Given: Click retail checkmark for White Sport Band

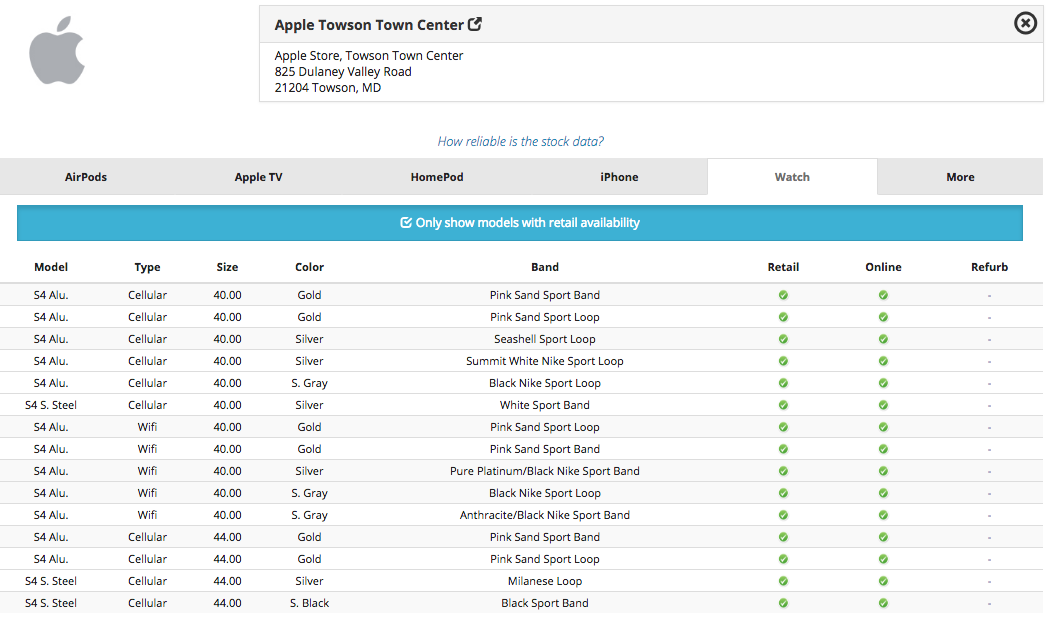Looking at the screenshot, I should click(783, 405).
